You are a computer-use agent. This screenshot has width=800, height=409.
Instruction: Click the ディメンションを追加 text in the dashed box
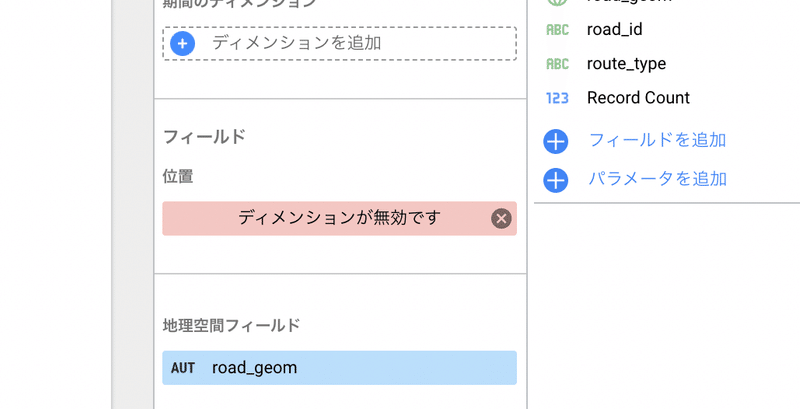coord(296,43)
